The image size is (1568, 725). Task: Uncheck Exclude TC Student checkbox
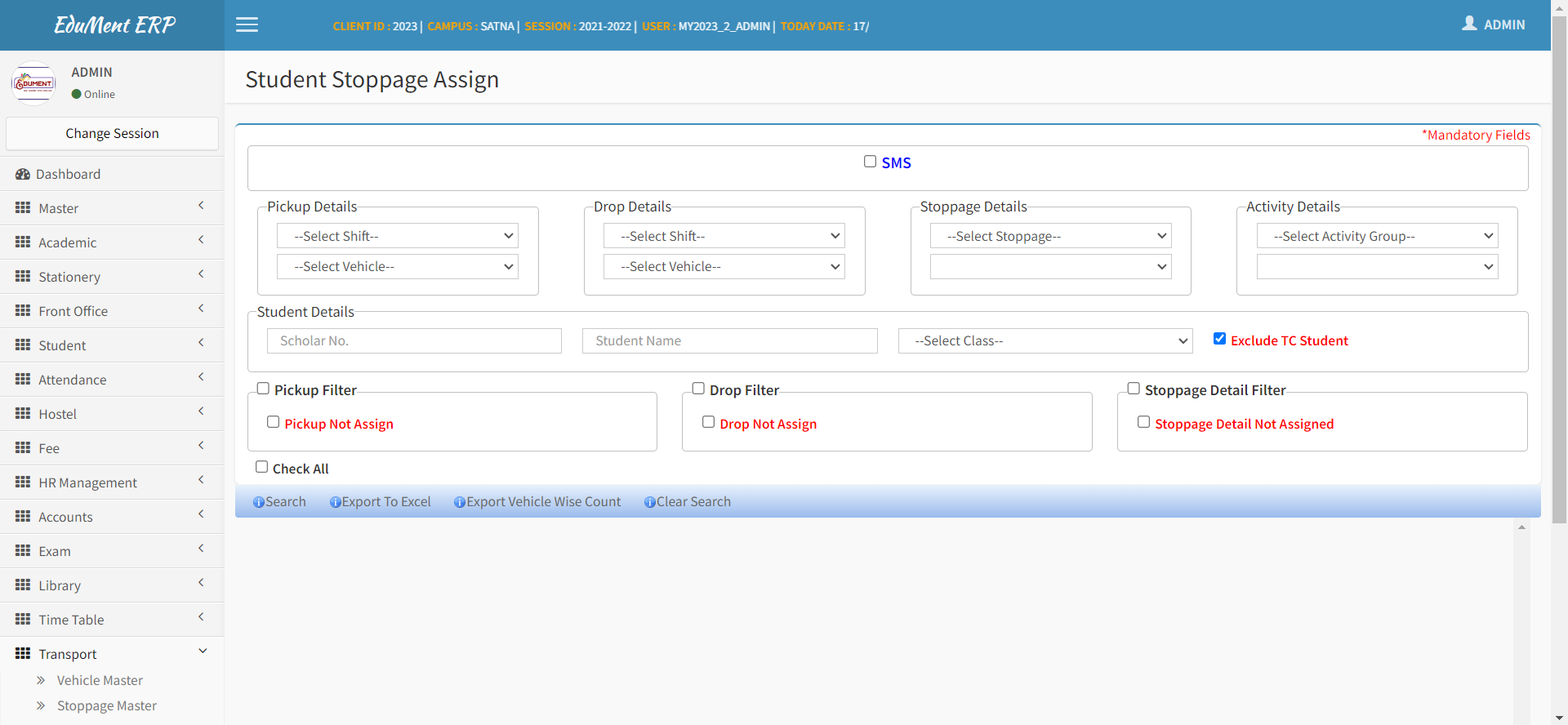pos(1219,339)
